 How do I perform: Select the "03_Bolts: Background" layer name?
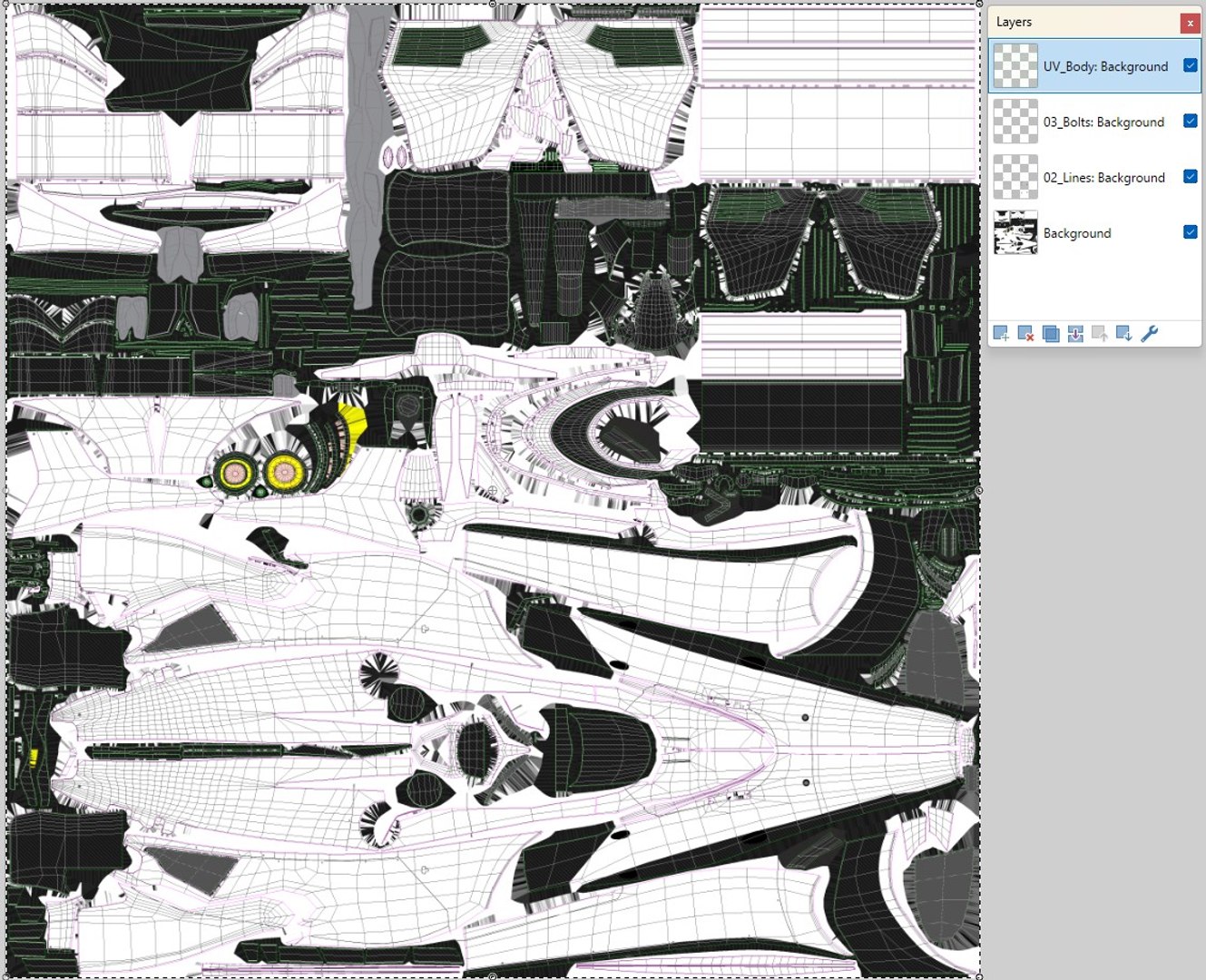1103,122
